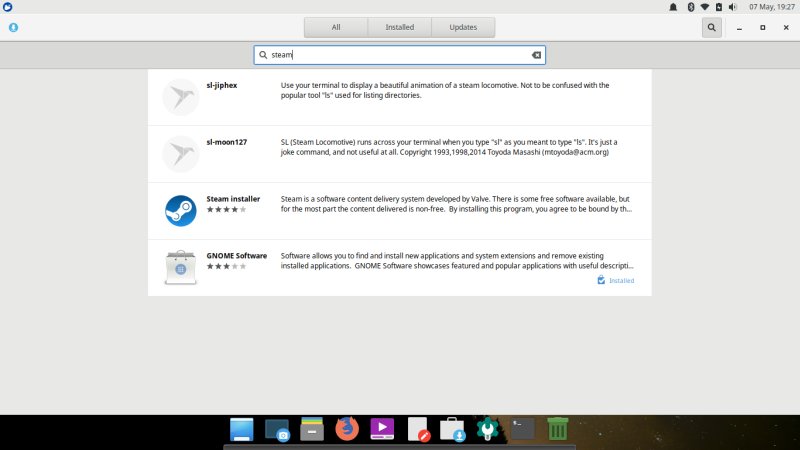Open the software store bag in the dock
The image size is (800, 450).
click(453, 429)
